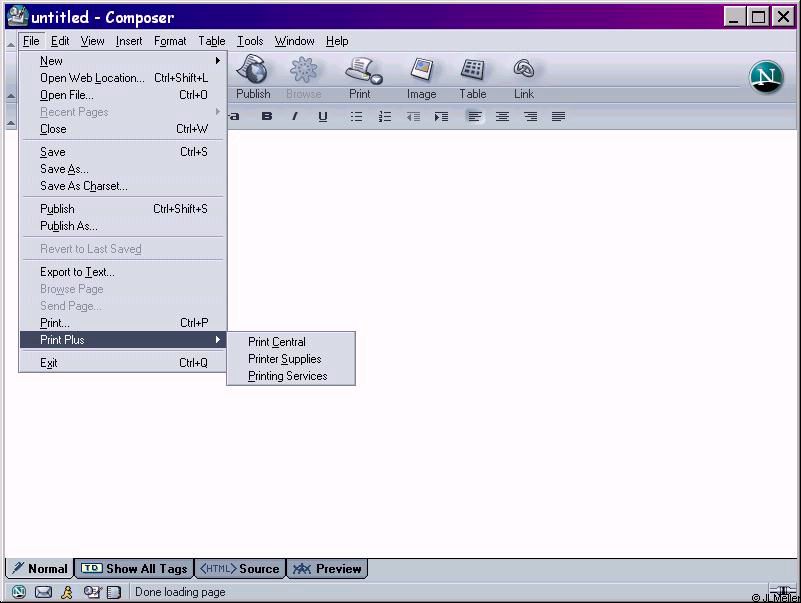801x603 pixels.
Task: Close the open File menu
Action: point(31,41)
